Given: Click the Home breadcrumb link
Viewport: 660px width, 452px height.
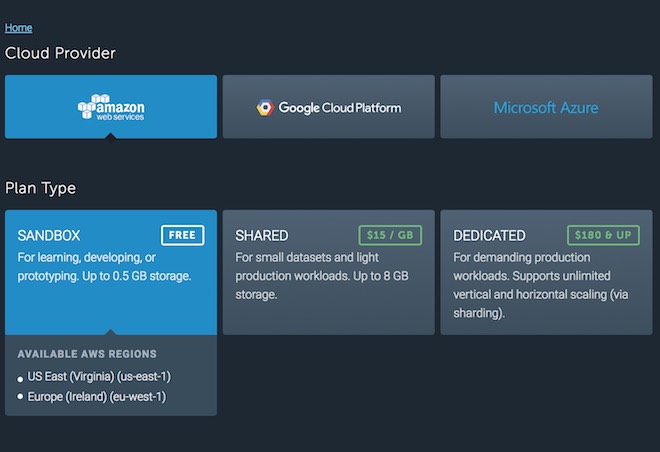Looking at the screenshot, I should pos(18,28).
